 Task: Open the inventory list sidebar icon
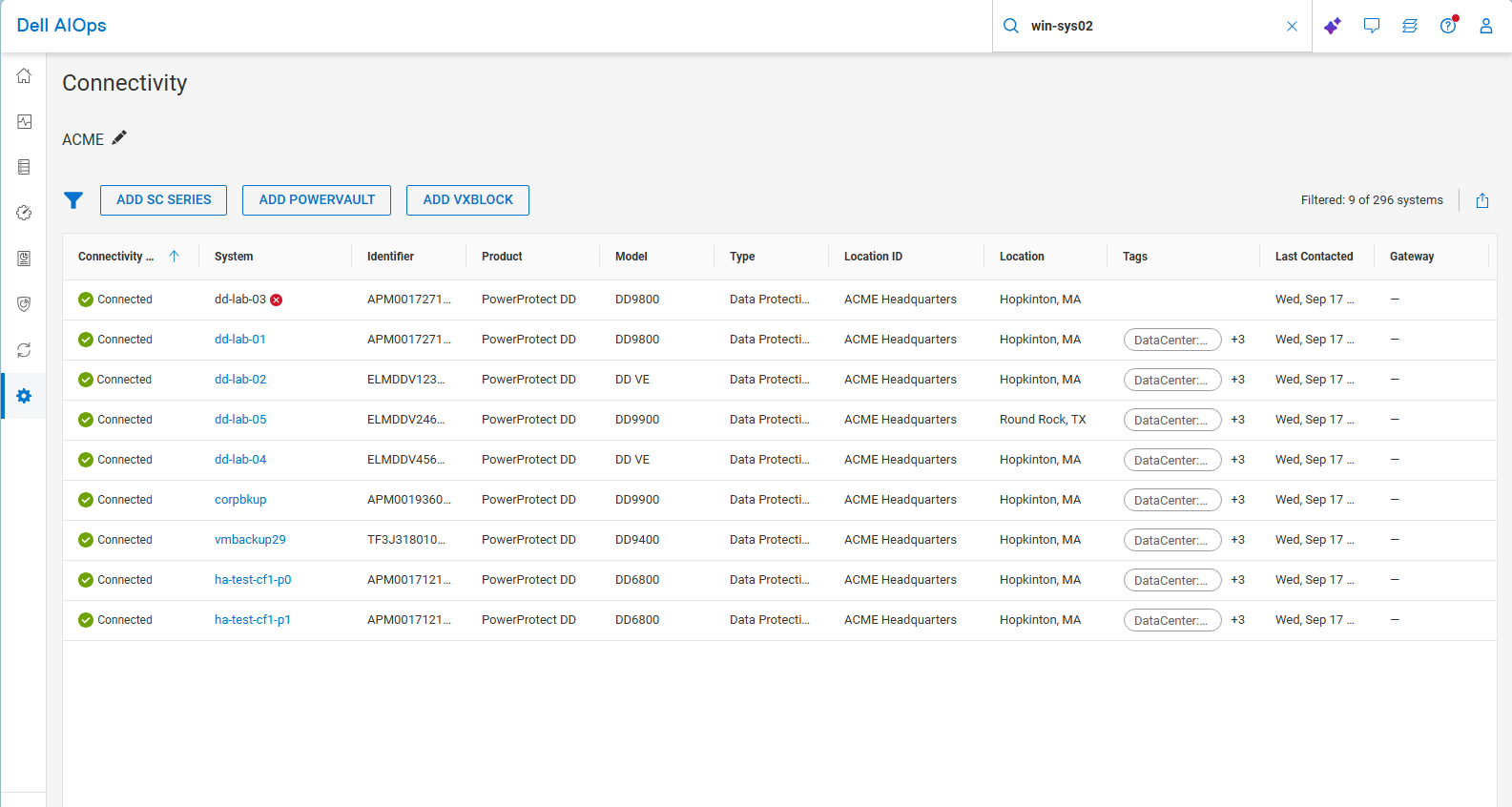(x=24, y=167)
